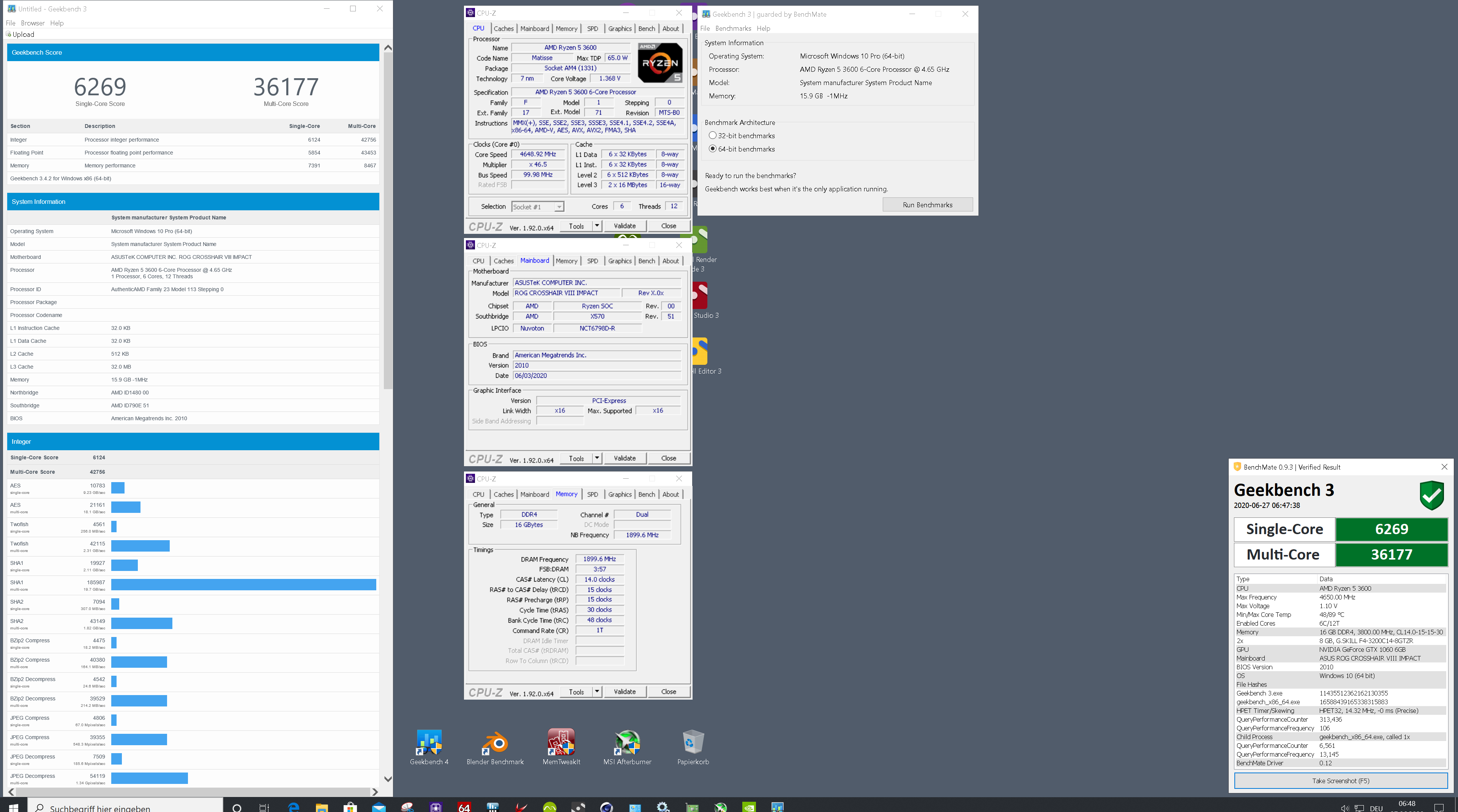The height and width of the screenshot is (812, 1458).
Task: Open Tools arrow in CPU-Z Timings window
Action: [596, 692]
